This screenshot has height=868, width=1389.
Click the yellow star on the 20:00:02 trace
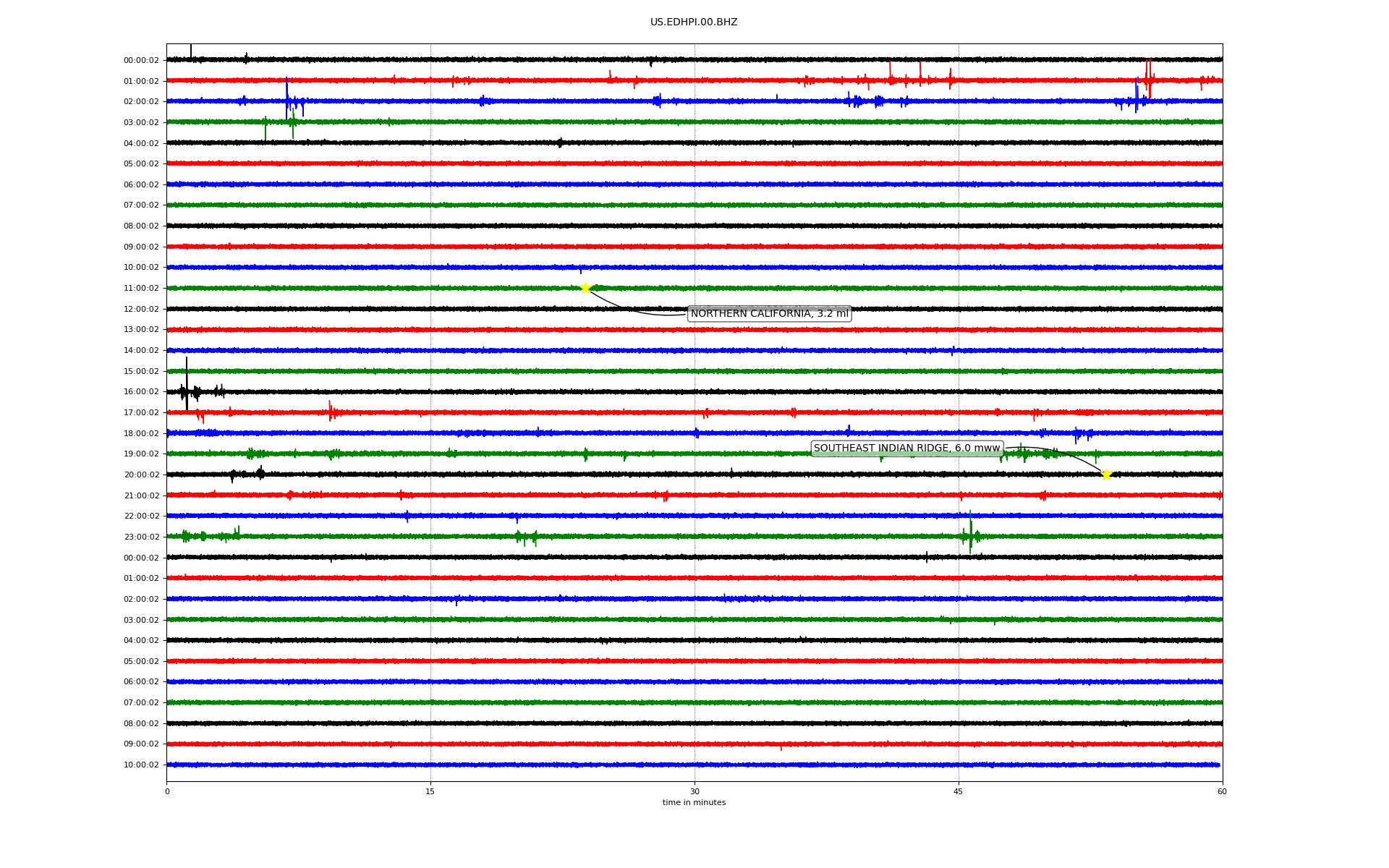(x=1105, y=475)
